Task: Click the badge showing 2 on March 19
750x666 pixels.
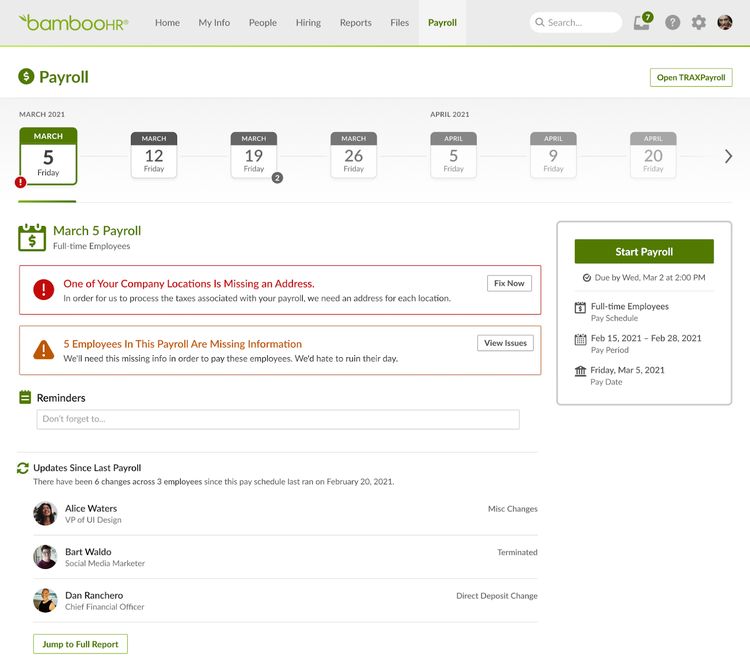Action: (x=277, y=178)
